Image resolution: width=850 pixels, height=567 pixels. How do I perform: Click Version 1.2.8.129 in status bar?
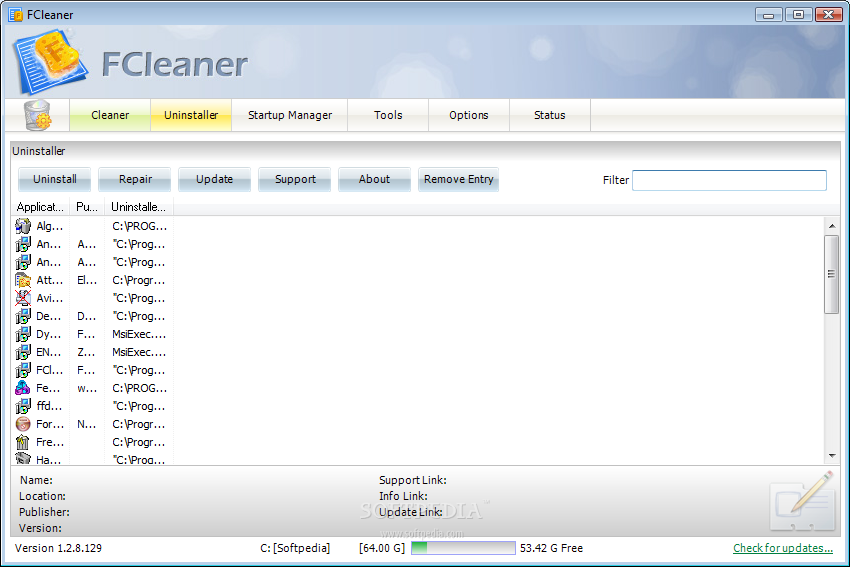[58, 548]
